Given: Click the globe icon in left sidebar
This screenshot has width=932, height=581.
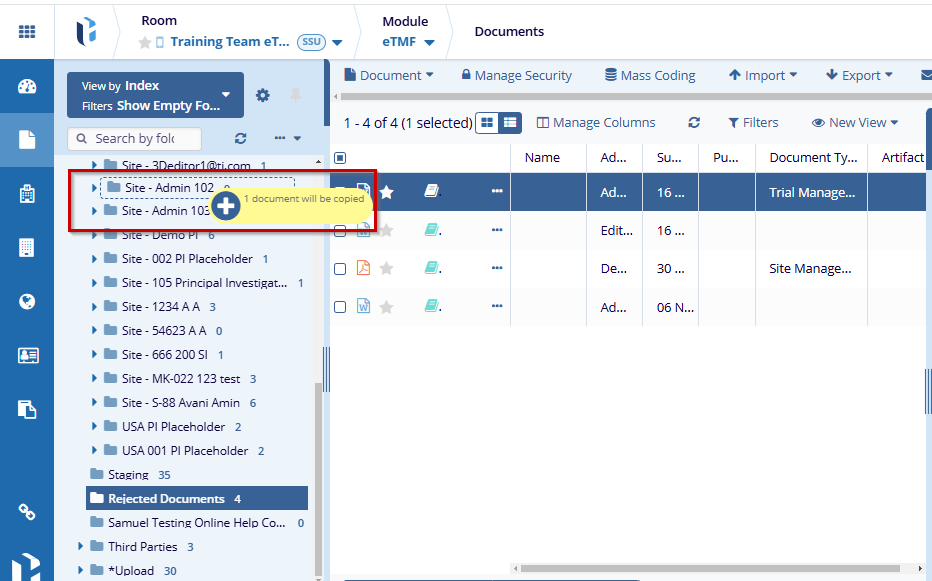Looking at the screenshot, I should tap(27, 301).
